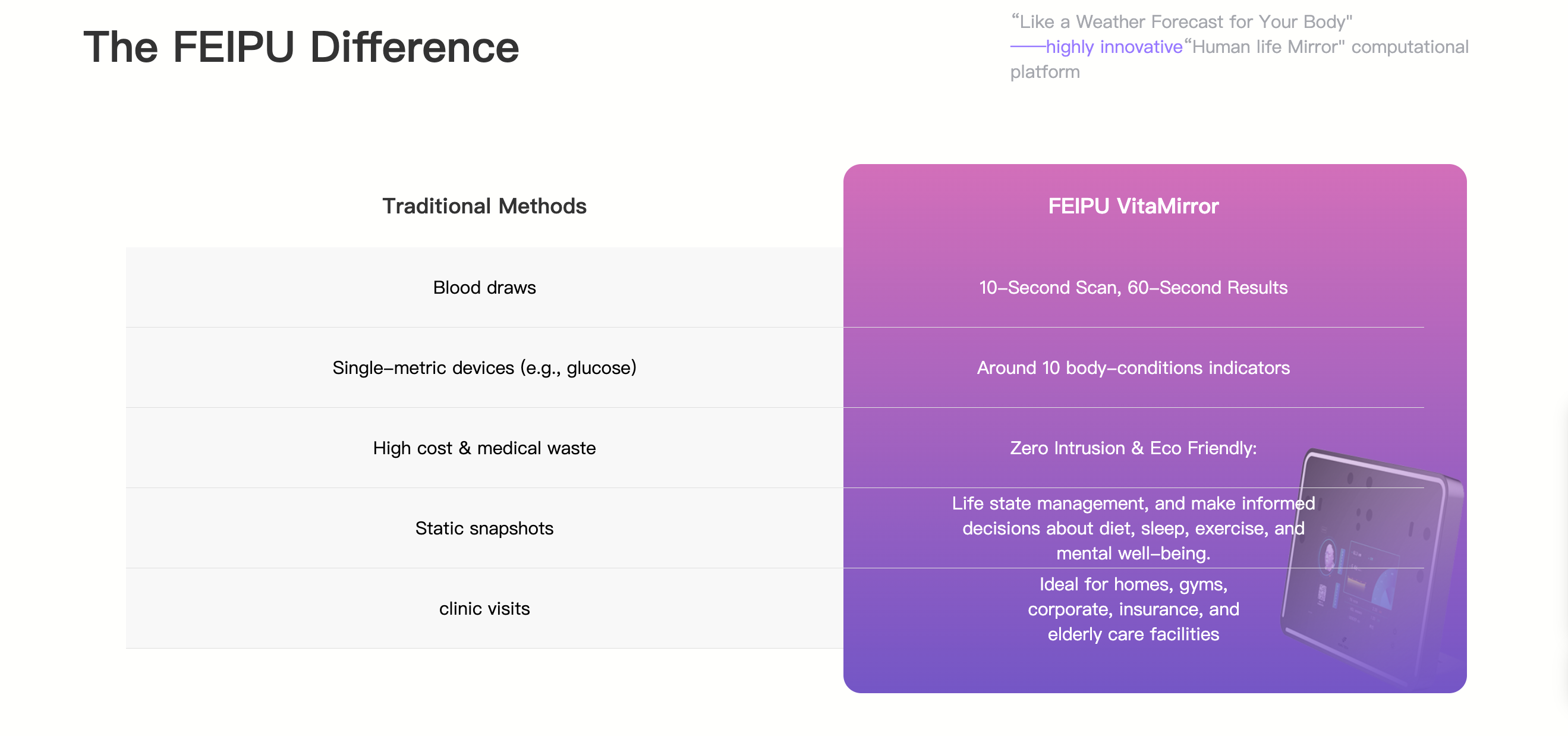Click the 'Life state management' paragraph
The image size is (1568, 736).
point(1133,529)
